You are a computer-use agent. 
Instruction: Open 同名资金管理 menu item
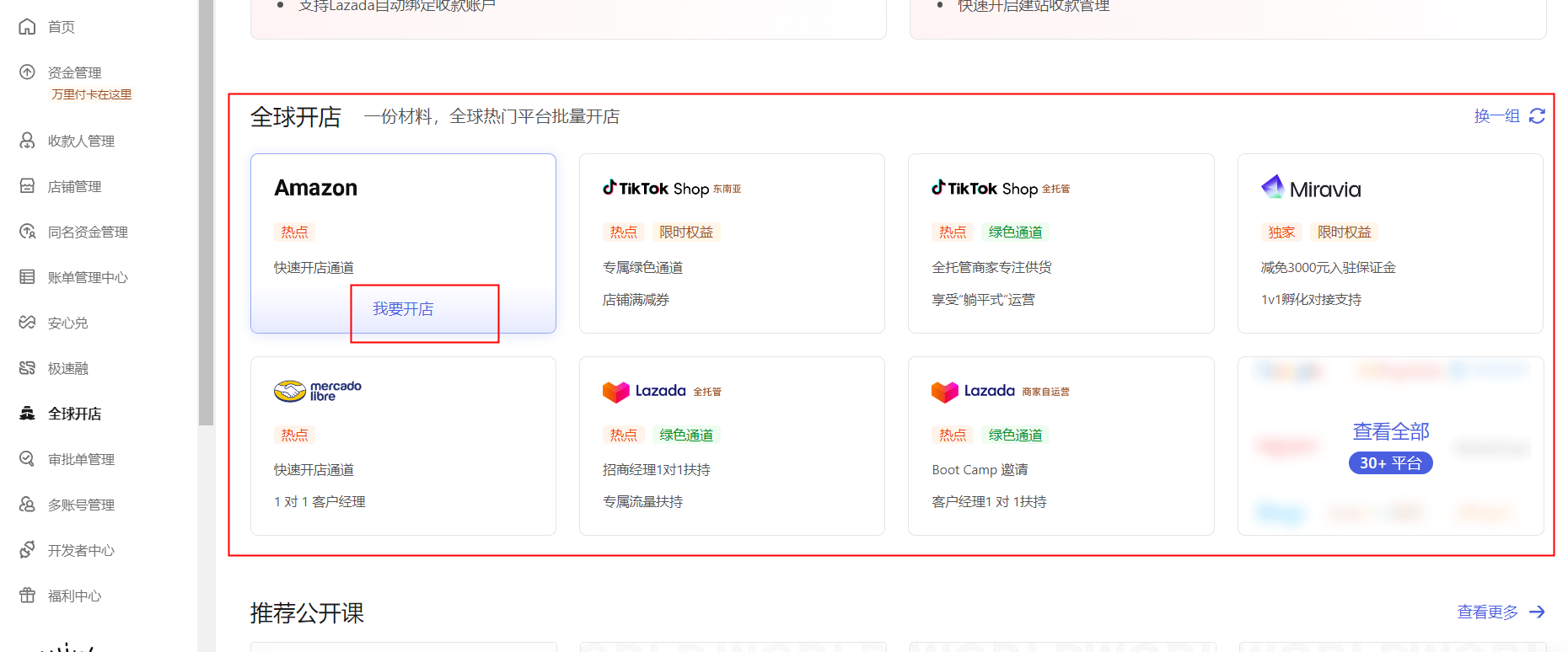(88, 232)
